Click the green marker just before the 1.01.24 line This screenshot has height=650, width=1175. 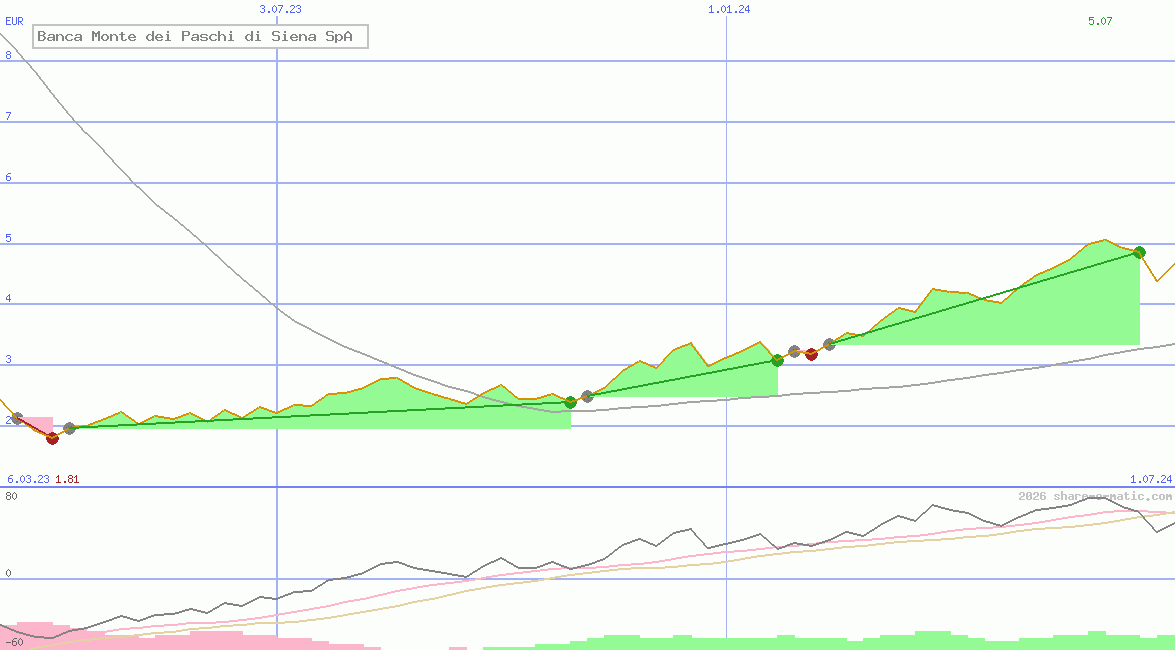pos(777,360)
